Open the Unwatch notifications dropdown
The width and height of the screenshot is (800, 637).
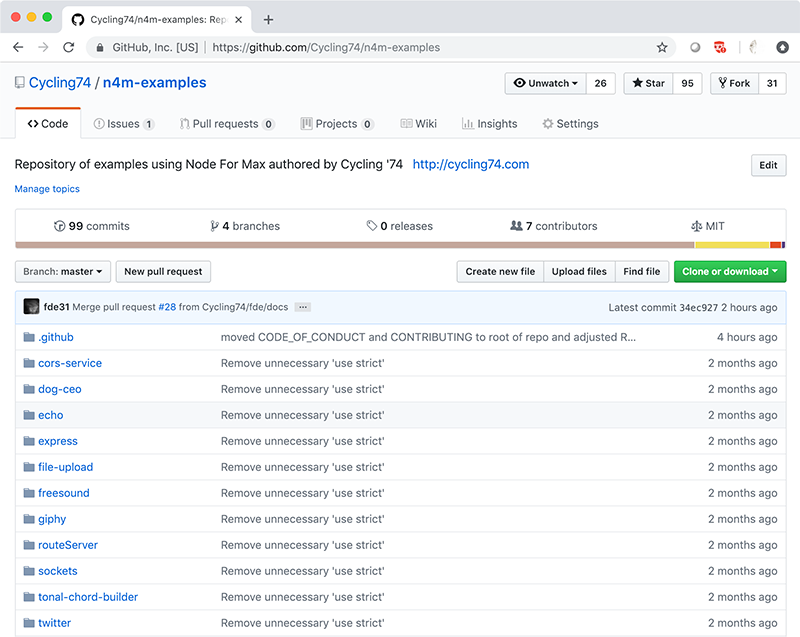coord(545,84)
